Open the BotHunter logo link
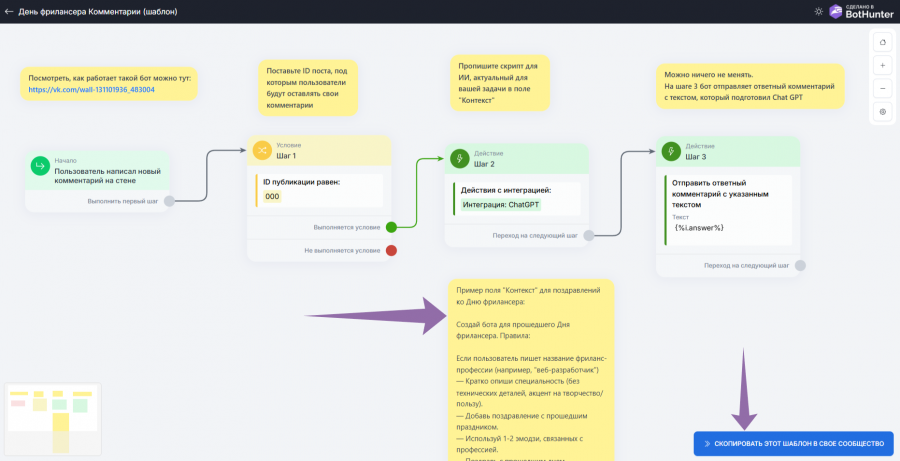Image resolution: width=900 pixels, height=461 pixels. pyautogui.click(x=861, y=11)
